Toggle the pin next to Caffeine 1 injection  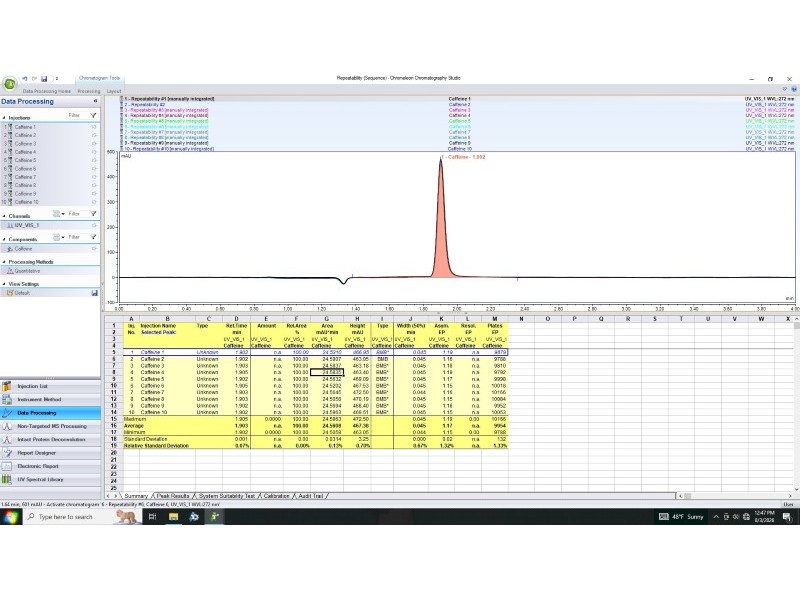coord(94,127)
